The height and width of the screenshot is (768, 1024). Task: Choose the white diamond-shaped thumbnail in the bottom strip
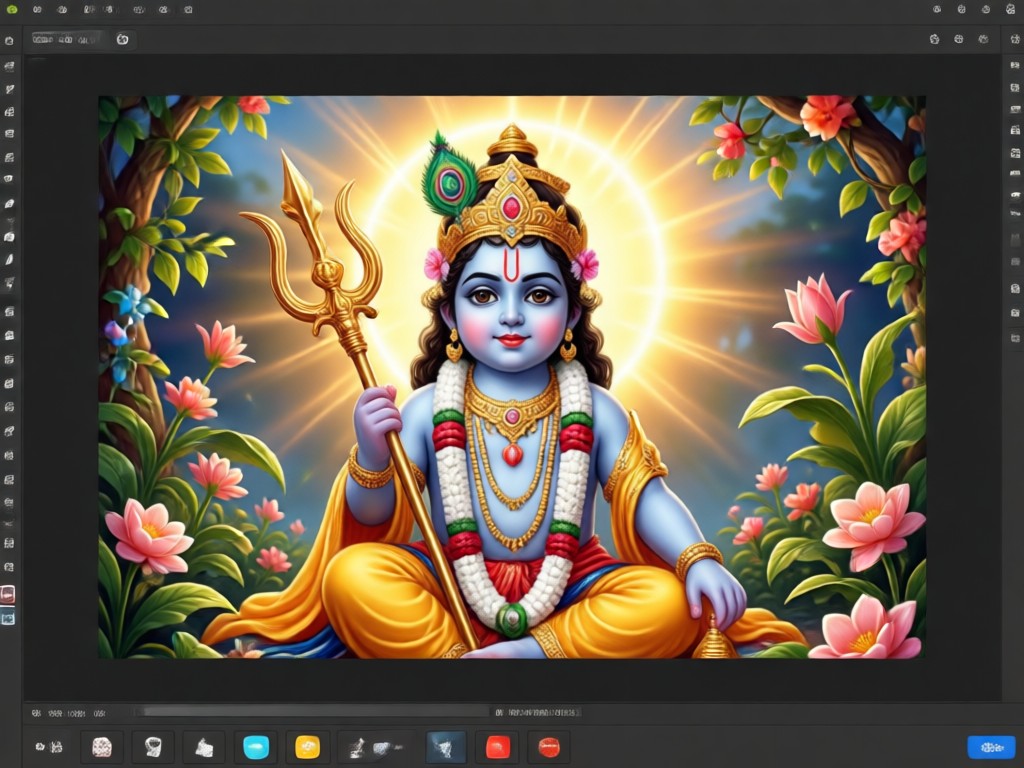153,746
